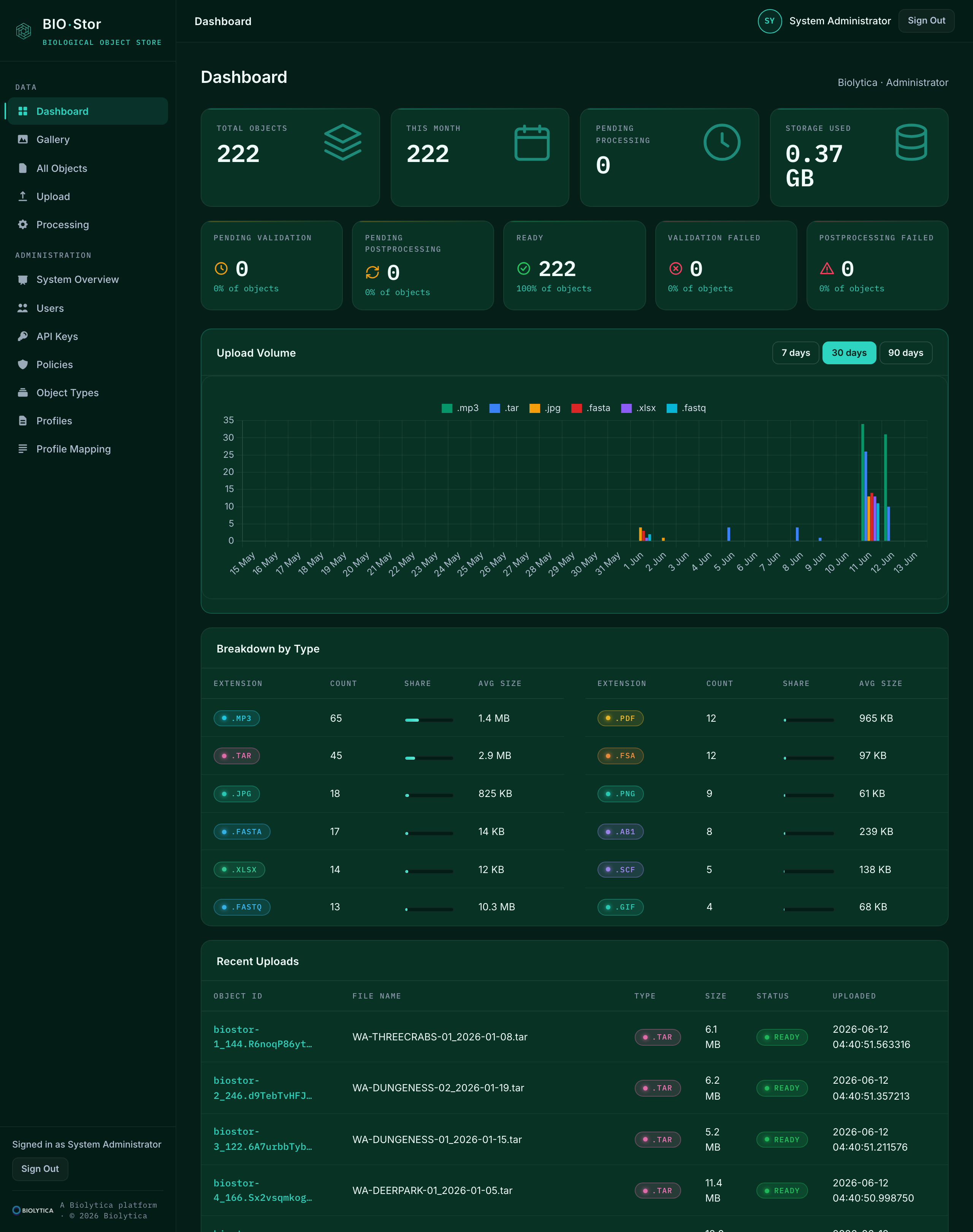Click the Object Types stack icon
The image size is (973, 1232).
[23, 393]
